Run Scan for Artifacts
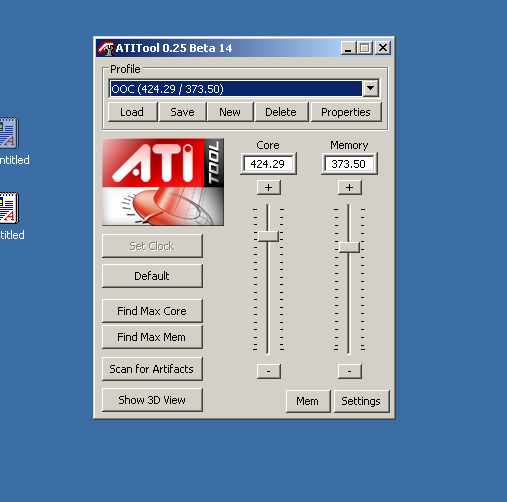Image resolution: width=507 pixels, height=502 pixels. tap(152, 369)
